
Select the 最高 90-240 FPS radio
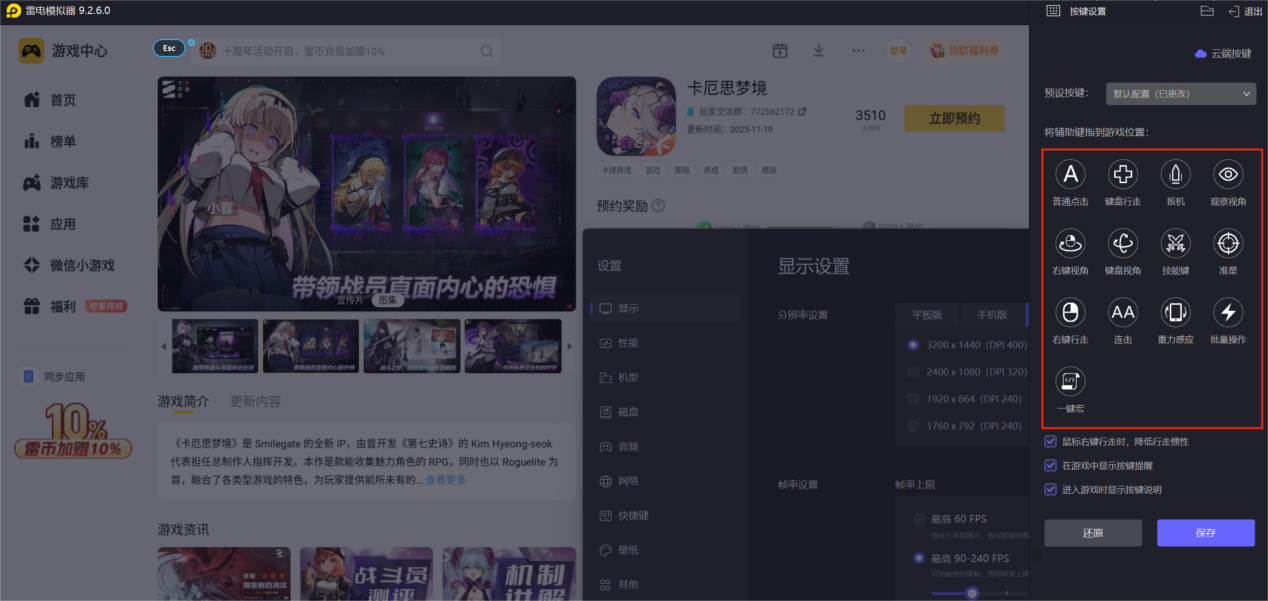tap(919, 558)
